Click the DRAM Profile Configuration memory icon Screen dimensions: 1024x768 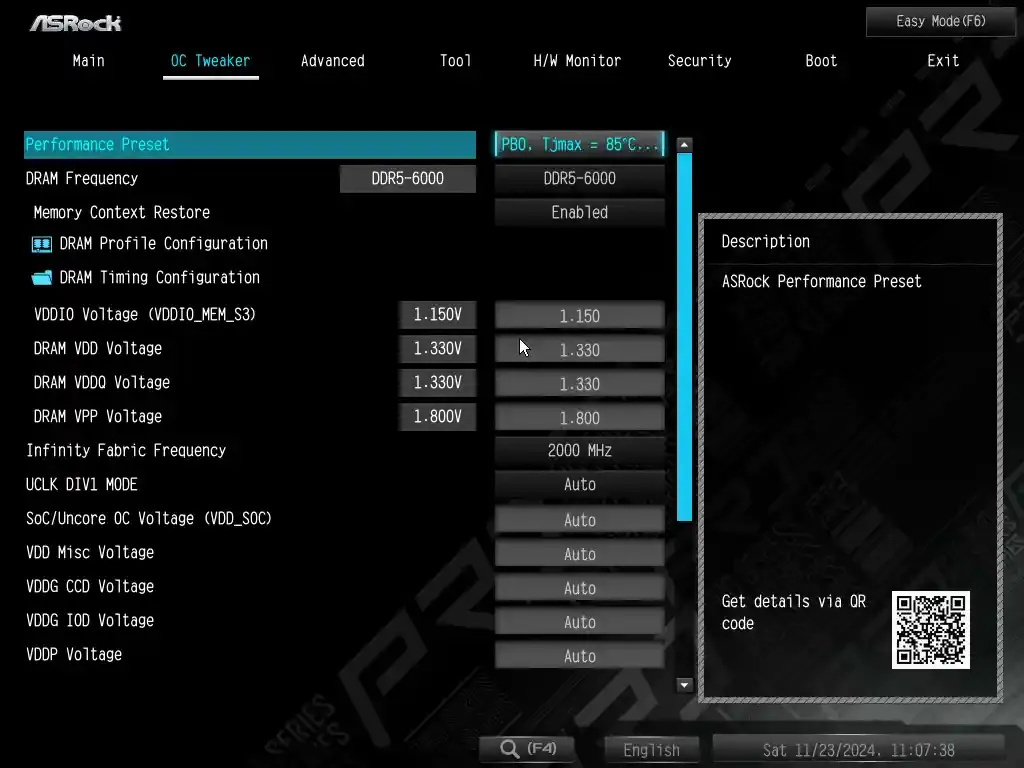click(42, 244)
